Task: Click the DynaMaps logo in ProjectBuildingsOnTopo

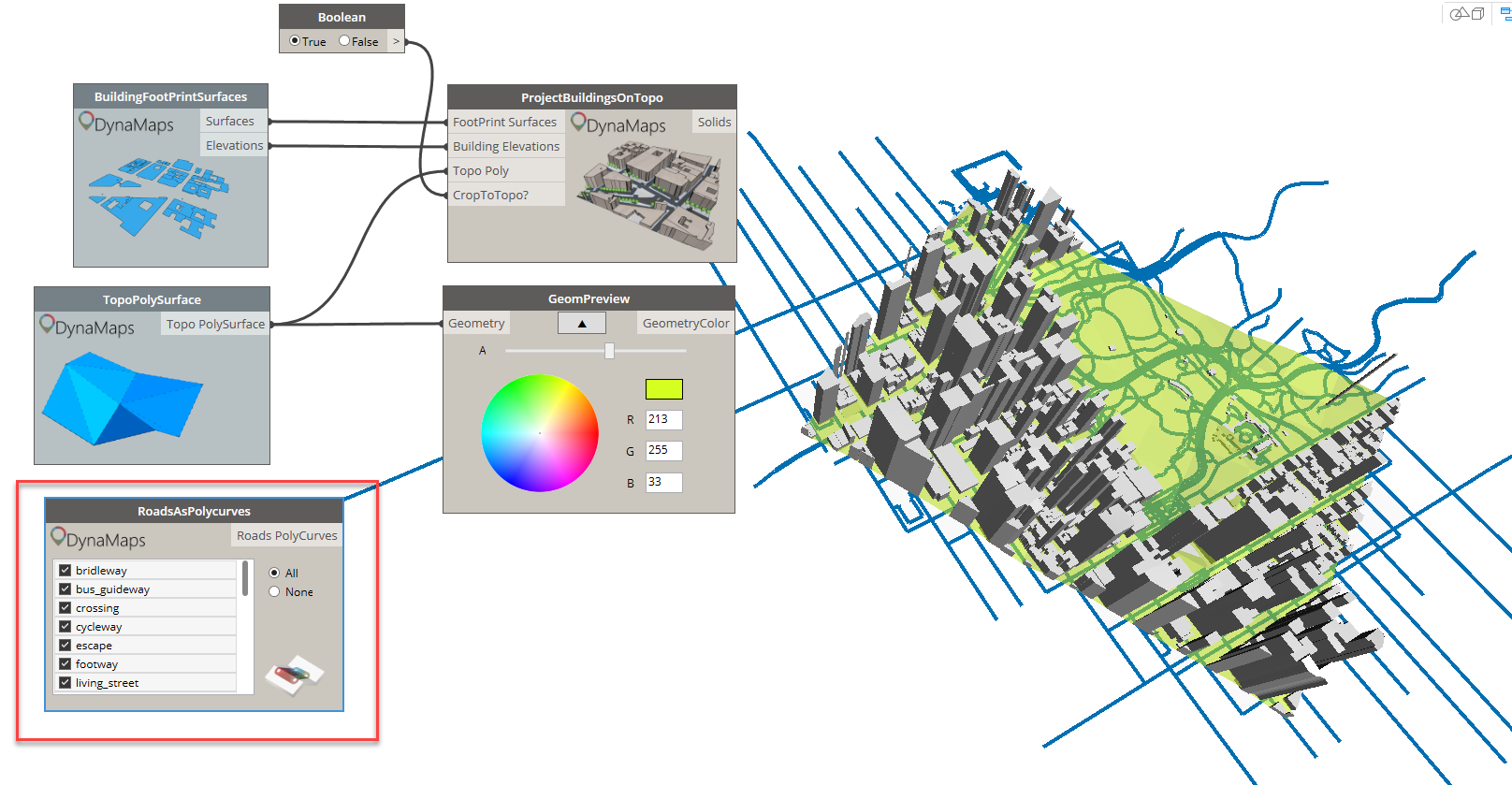Action: coord(618,124)
